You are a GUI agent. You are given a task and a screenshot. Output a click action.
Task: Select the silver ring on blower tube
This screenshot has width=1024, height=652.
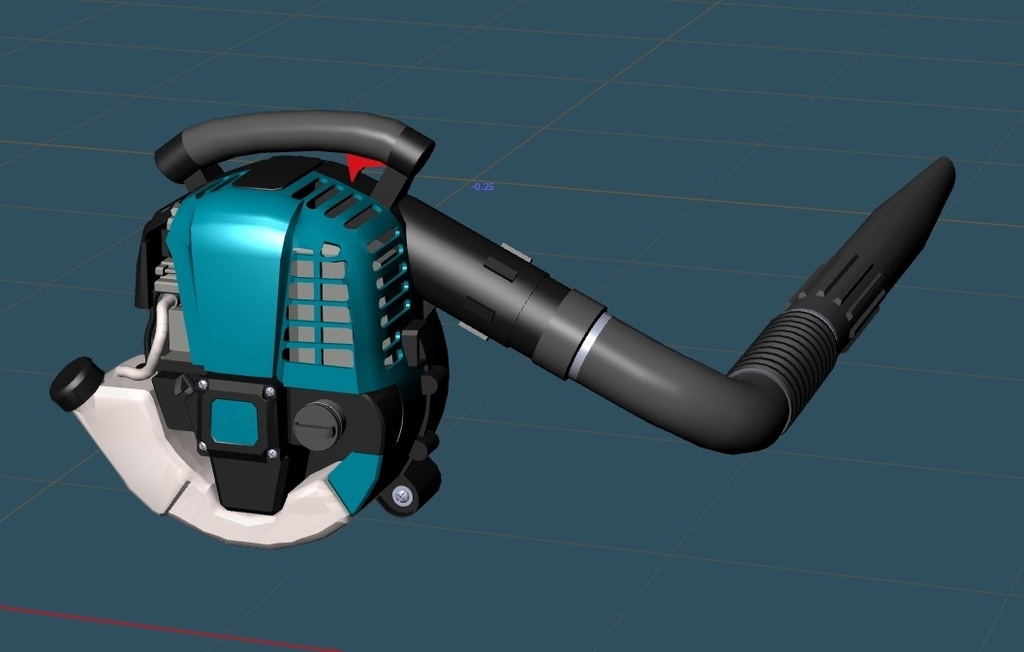(x=591, y=346)
